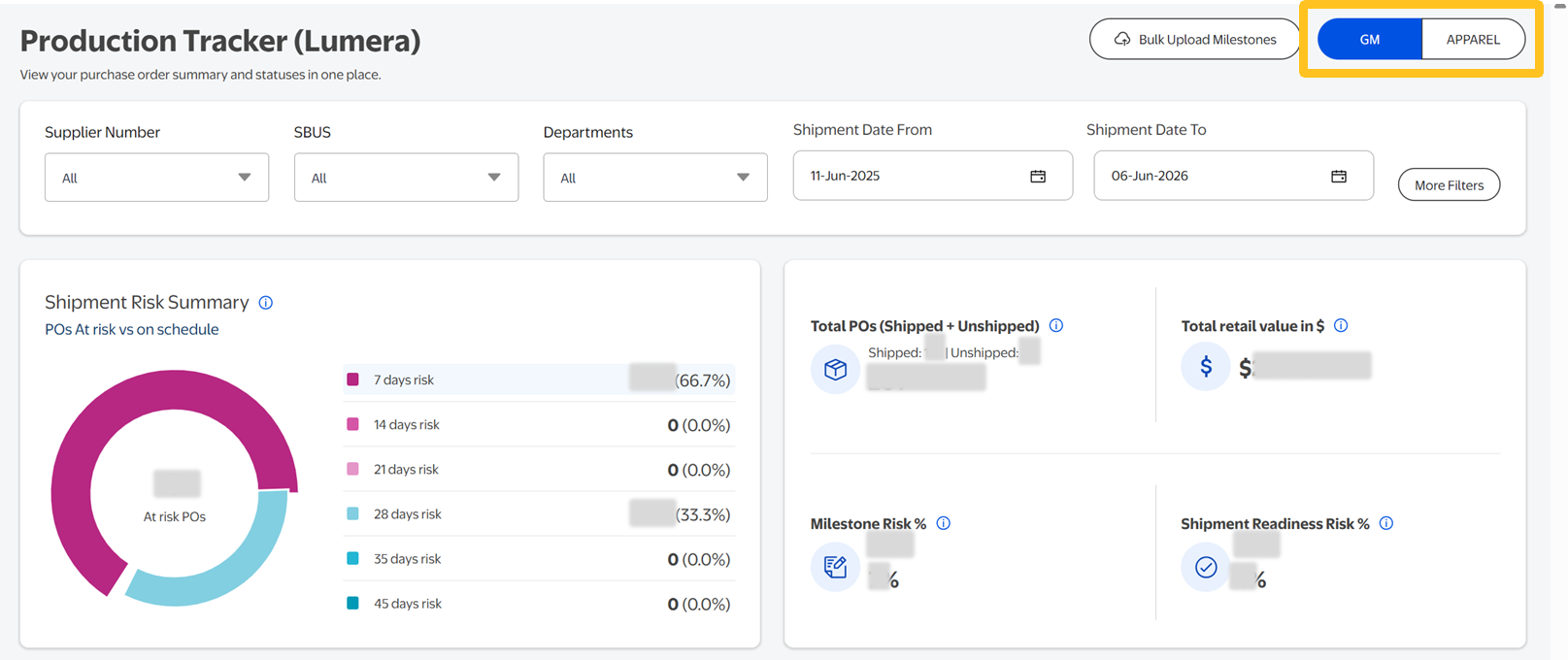Click info icon beside Shipment Risk Summary
Screen dimensions: 1568x660
tap(266, 303)
